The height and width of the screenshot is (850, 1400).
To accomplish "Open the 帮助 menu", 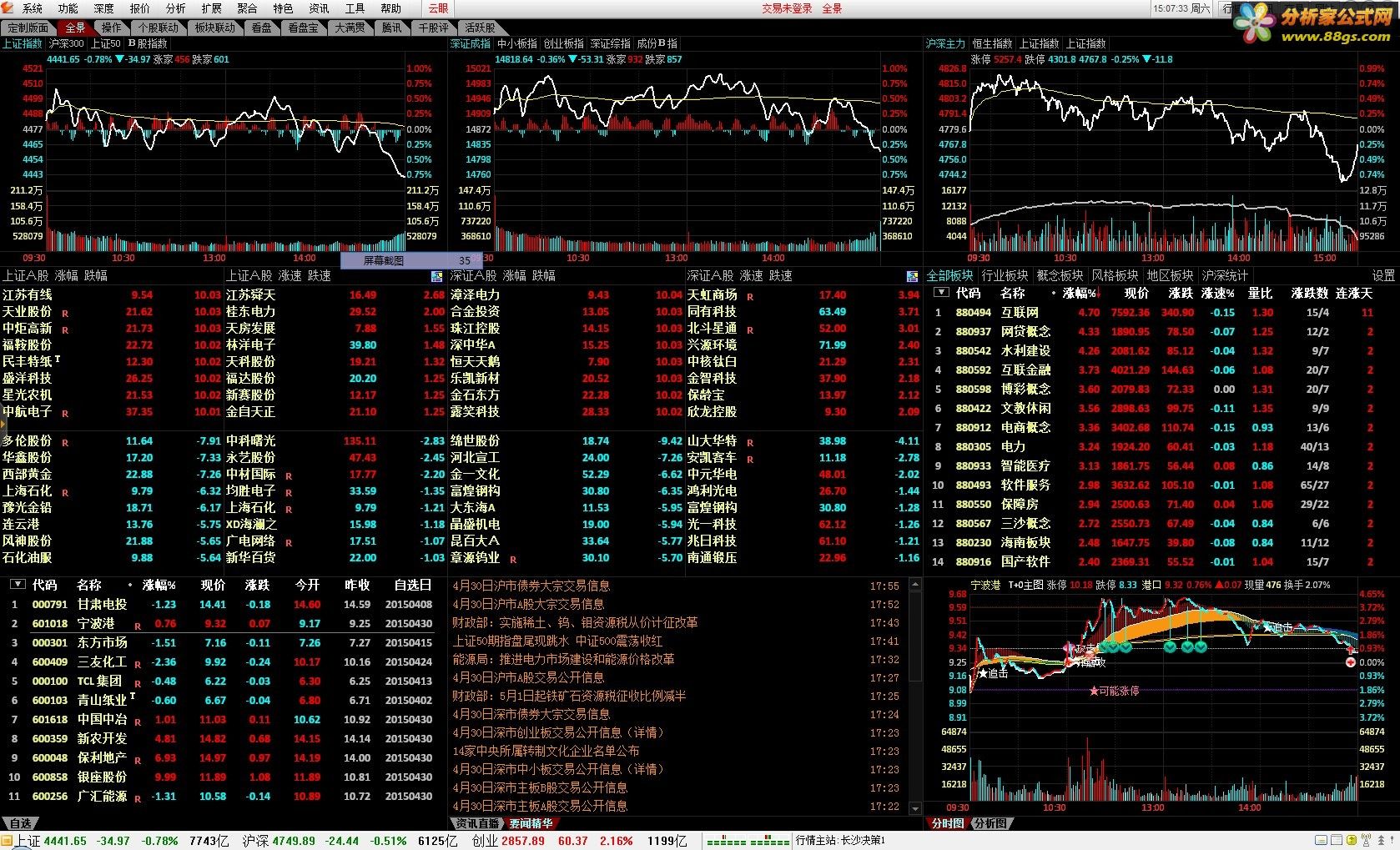I will (390, 8).
